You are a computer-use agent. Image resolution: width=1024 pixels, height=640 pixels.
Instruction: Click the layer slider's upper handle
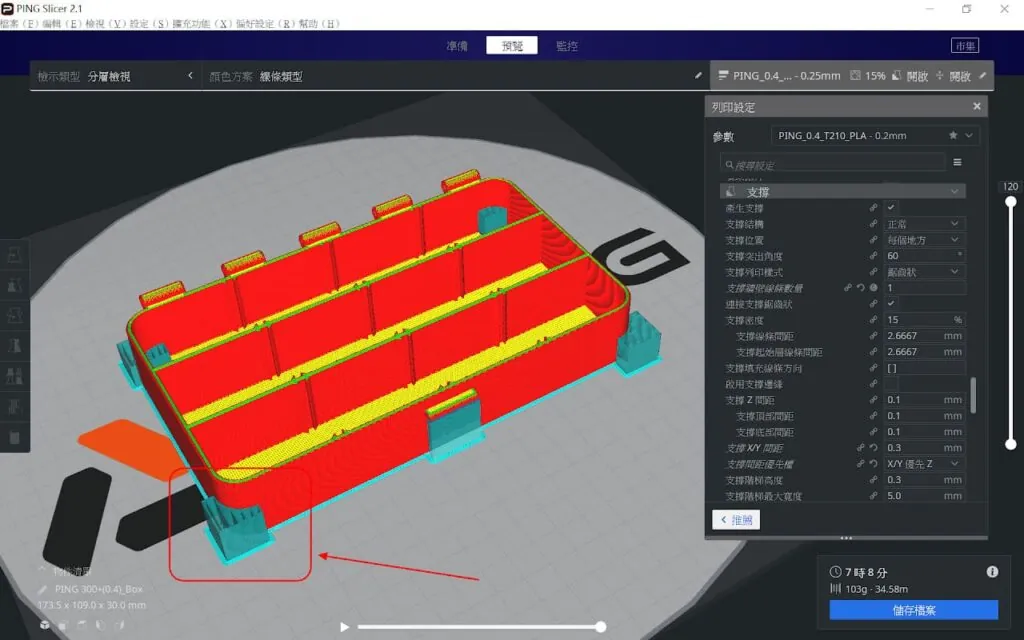[x=1010, y=202]
